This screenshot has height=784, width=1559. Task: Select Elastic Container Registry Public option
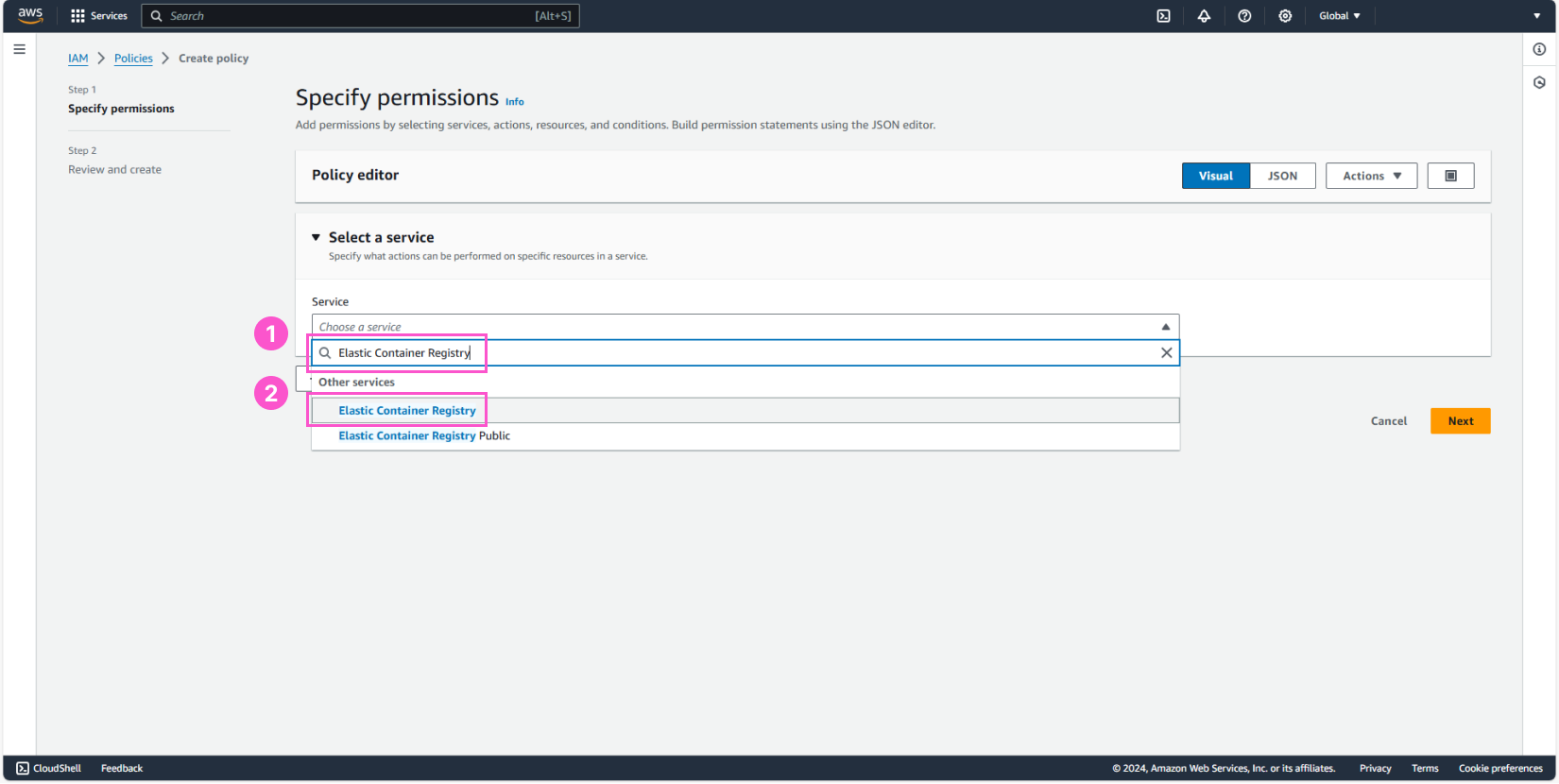pyautogui.click(x=745, y=436)
